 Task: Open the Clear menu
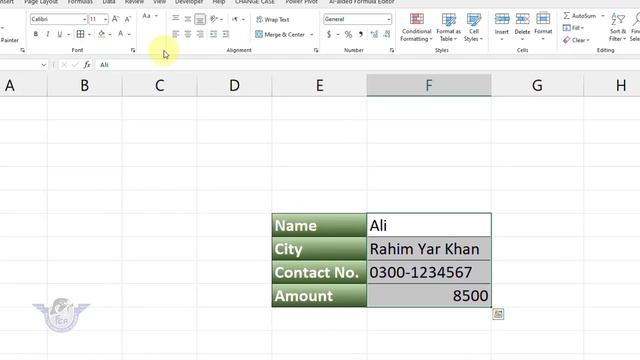coord(576,40)
